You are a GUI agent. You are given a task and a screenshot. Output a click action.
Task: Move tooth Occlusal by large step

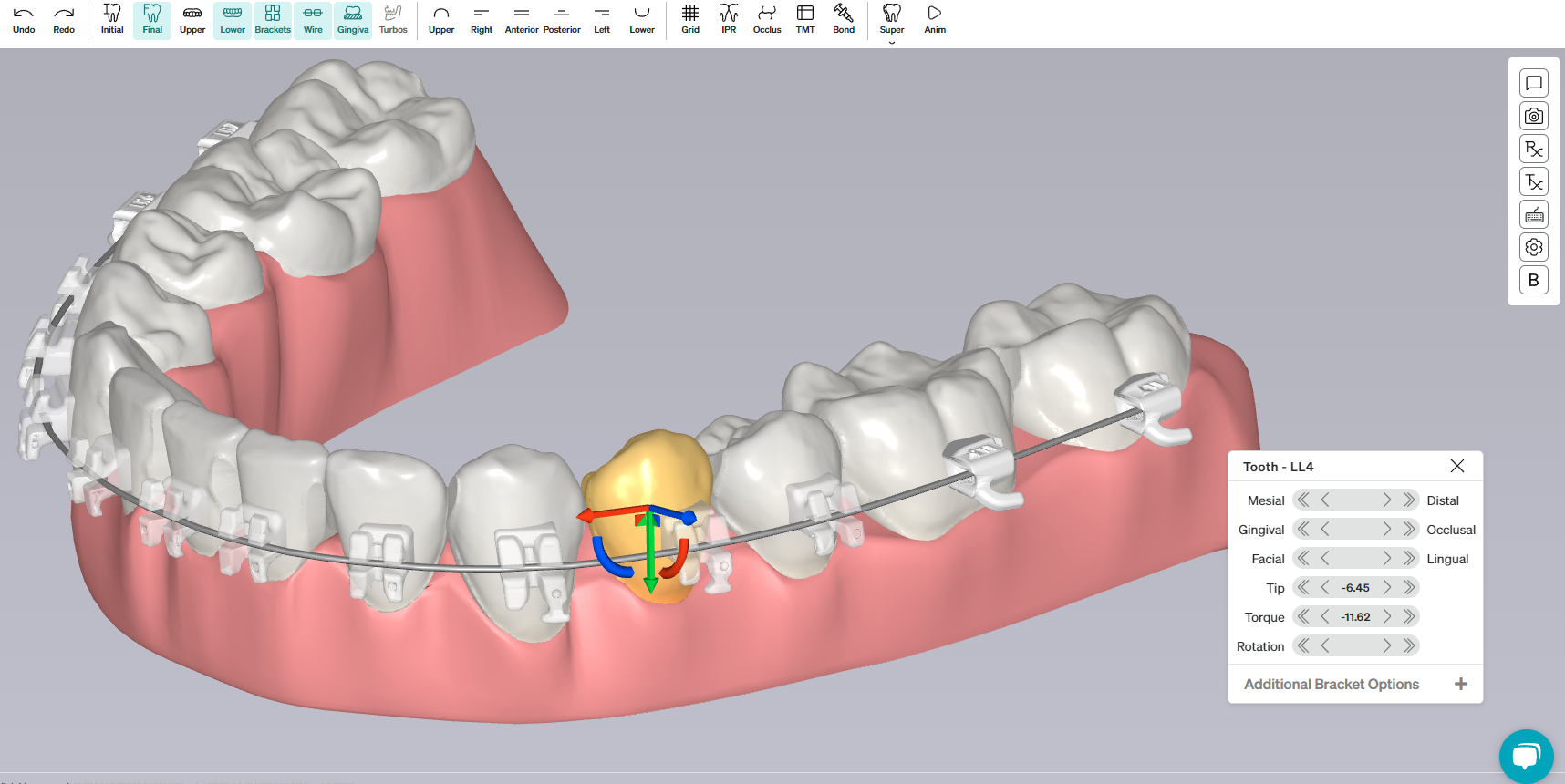[x=1409, y=529]
